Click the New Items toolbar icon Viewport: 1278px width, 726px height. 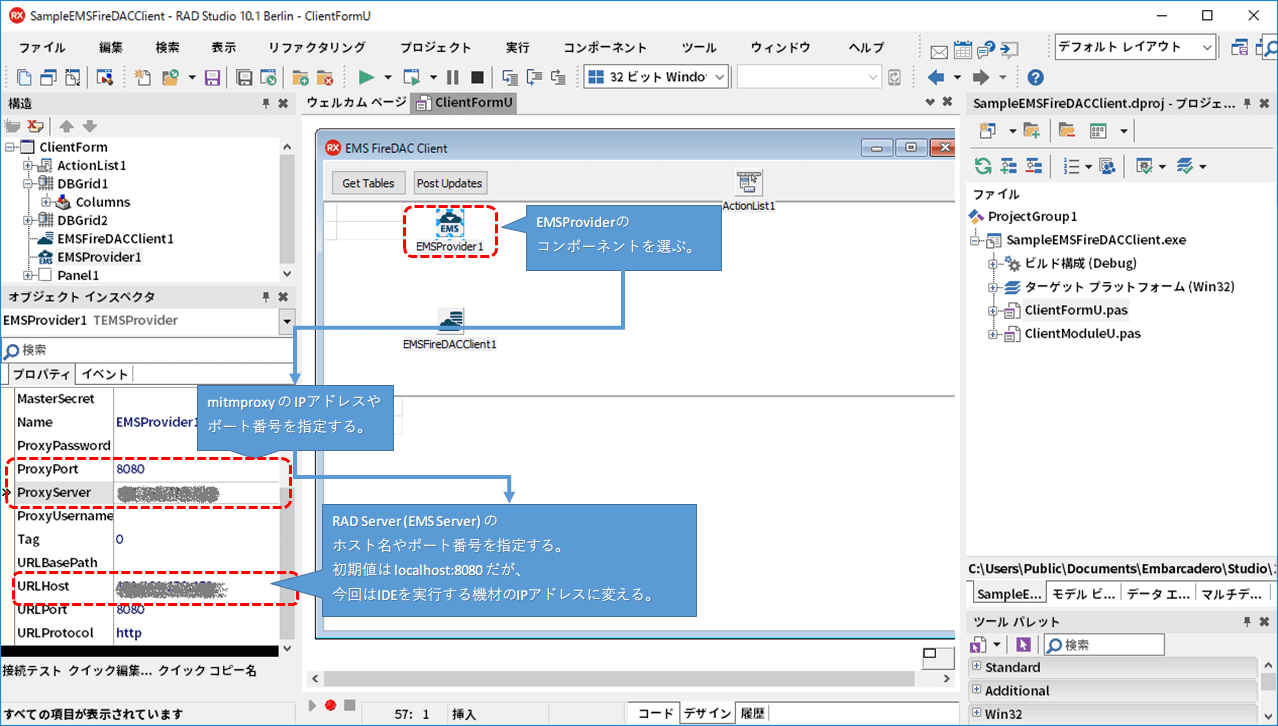pyautogui.click(x=143, y=77)
